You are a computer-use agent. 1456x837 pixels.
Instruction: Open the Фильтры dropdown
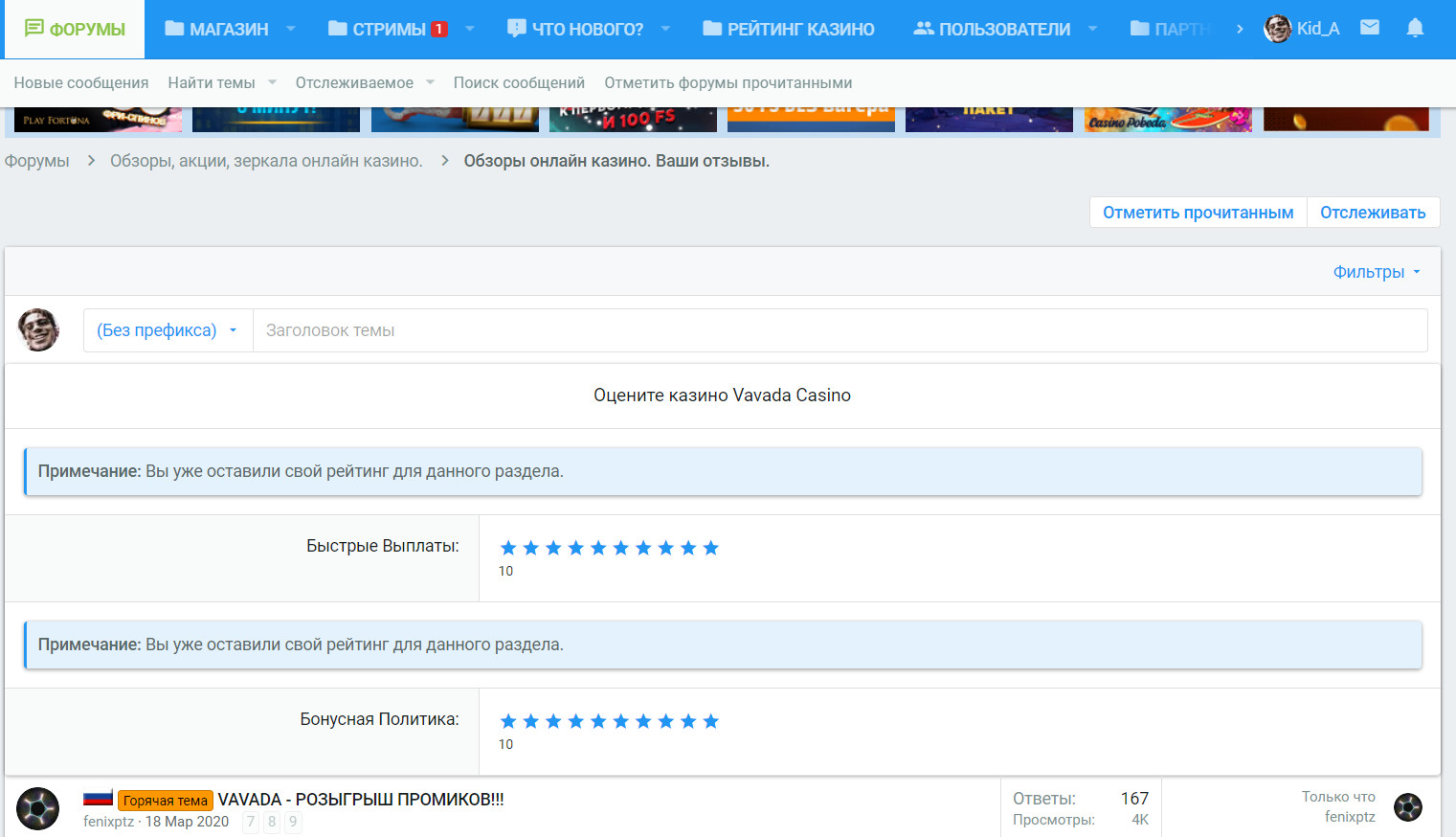[1377, 272]
